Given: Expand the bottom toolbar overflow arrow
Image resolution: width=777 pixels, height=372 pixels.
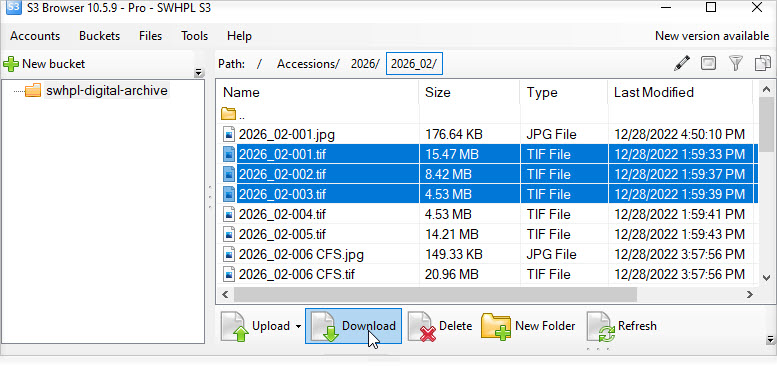Looking at the screenshot, I should click(771, 340).
